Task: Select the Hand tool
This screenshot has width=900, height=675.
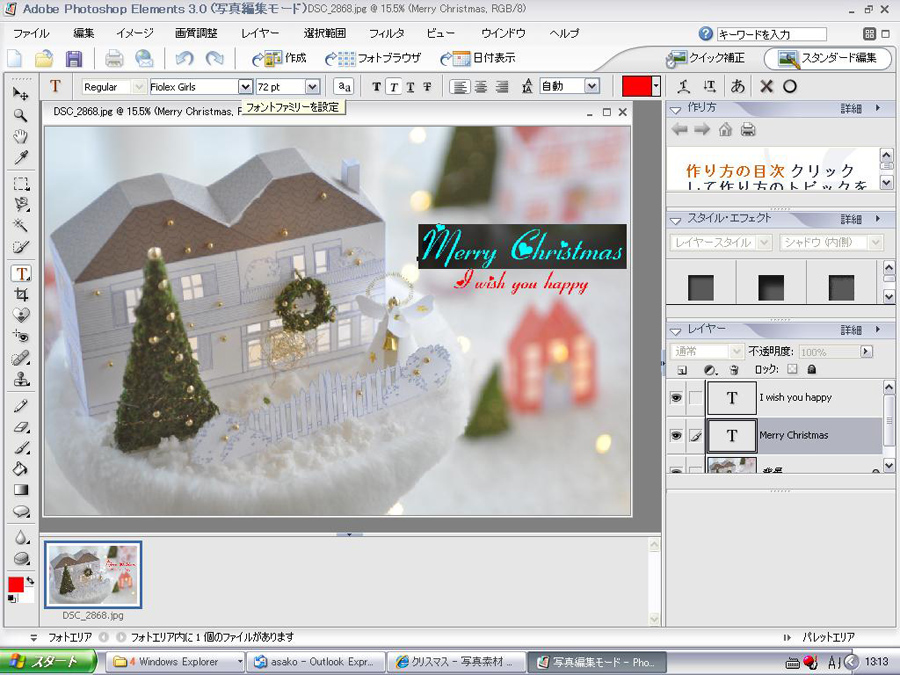Action: (x=20, y=136)
